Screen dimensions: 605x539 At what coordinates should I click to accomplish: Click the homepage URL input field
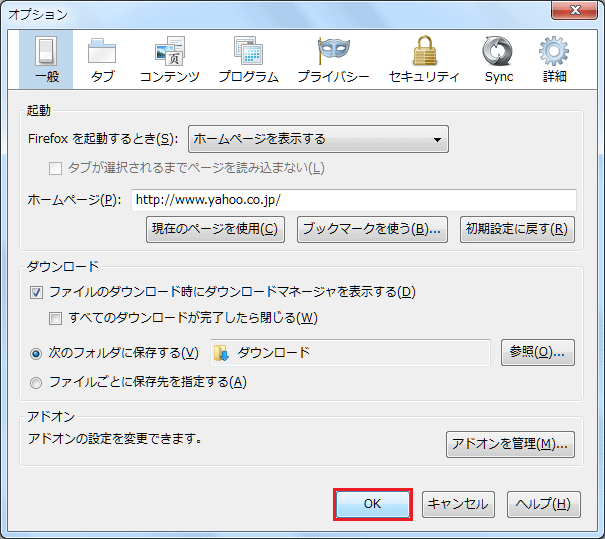[352, 200]
